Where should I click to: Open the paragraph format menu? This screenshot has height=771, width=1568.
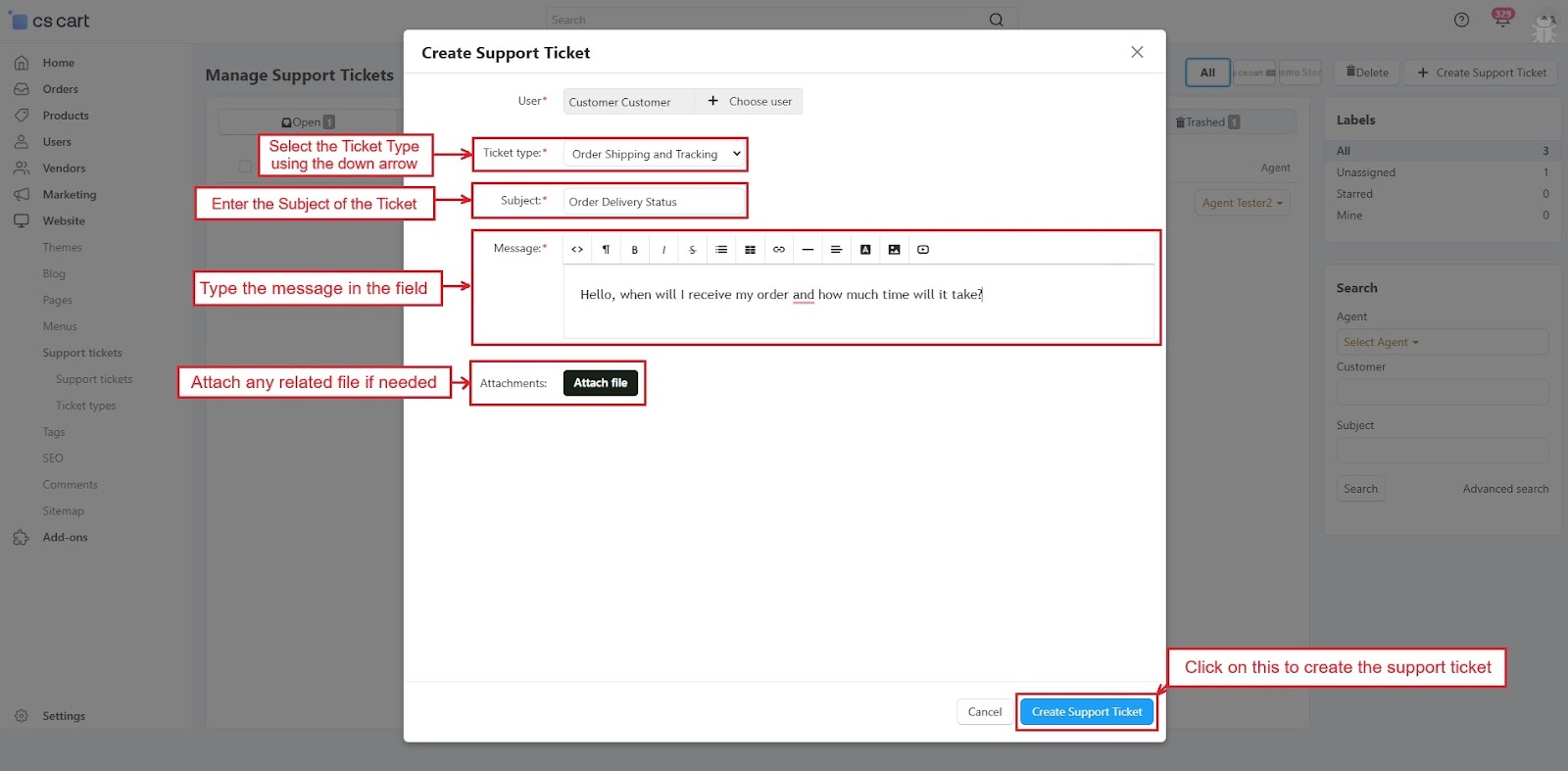click(606, 250)
